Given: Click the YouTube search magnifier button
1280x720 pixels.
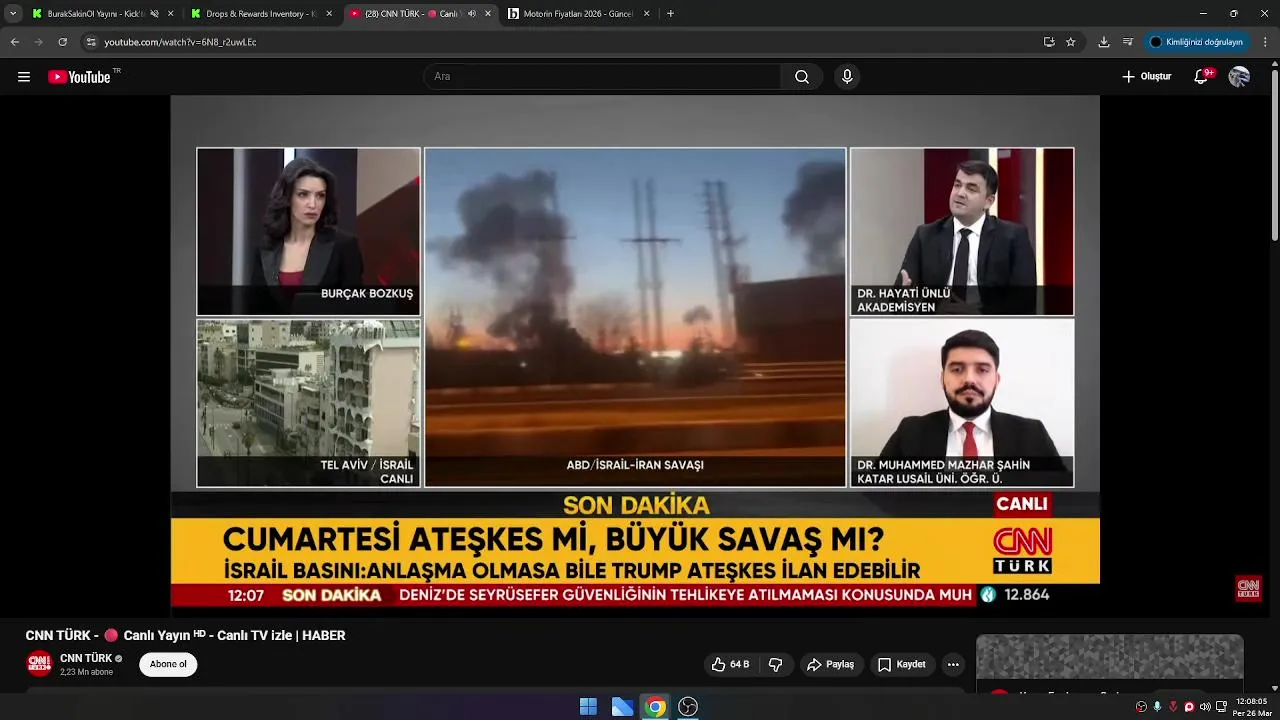Looking at the screenshot, I should (802, 77).
